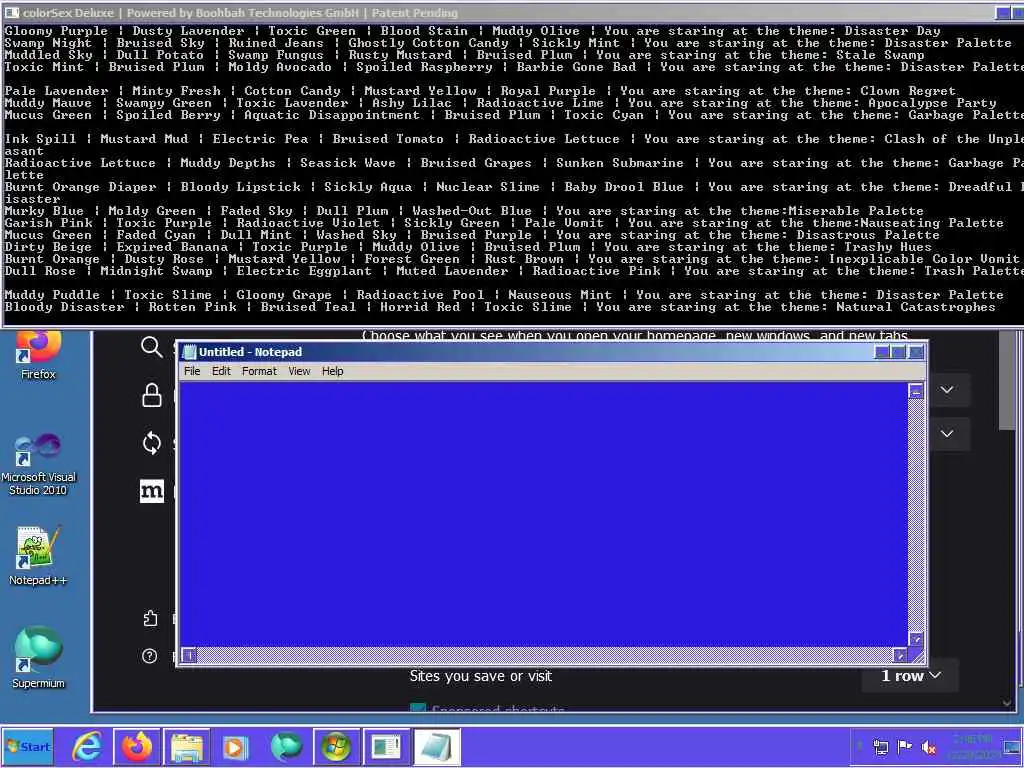1024x768 pixels.
Task: Click Show Desktop button at taskbar end
Action: (1013, 747)
